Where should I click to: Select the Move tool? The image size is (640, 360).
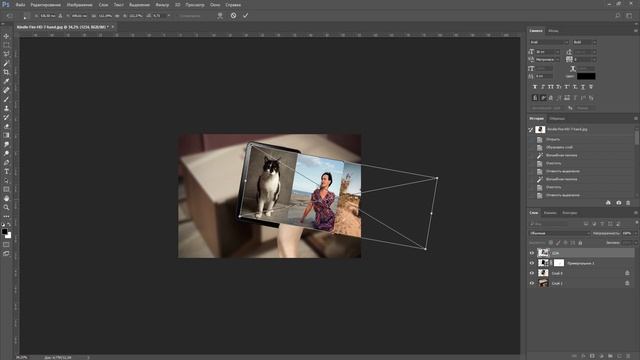(x=6, y=36)
